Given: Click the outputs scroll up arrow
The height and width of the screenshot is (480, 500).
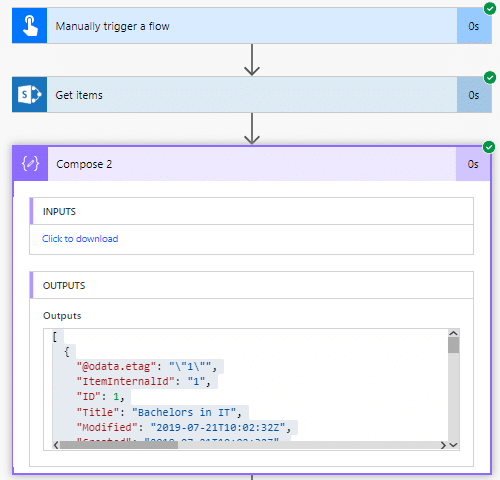Looking at the screenshot, I should point(453,333).
